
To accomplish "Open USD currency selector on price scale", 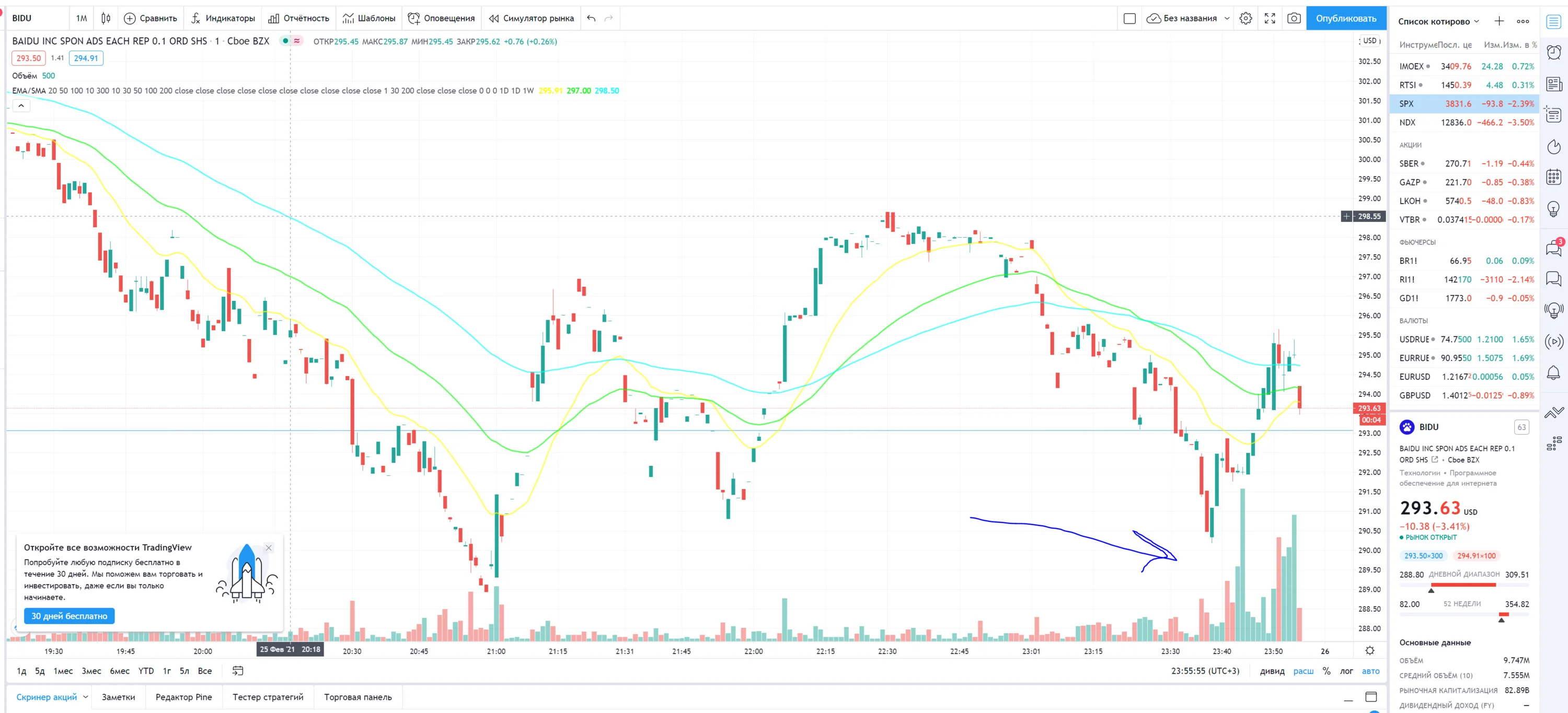I will [x=1369, y=41].
